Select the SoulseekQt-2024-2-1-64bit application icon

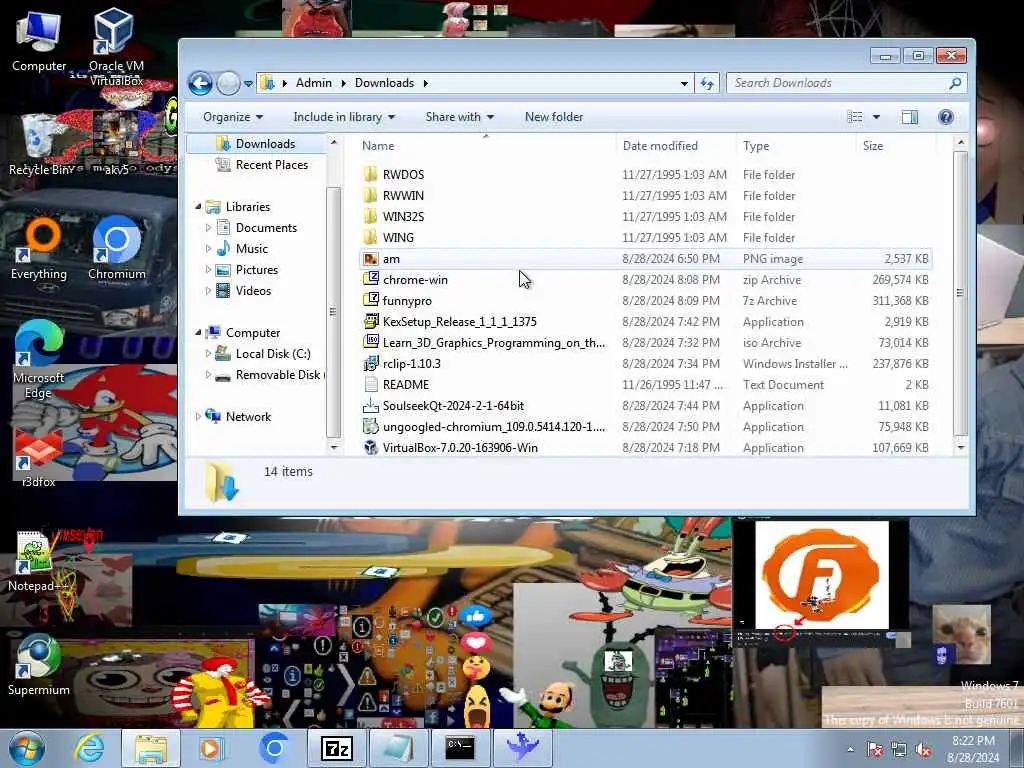(x=370, y=406)
